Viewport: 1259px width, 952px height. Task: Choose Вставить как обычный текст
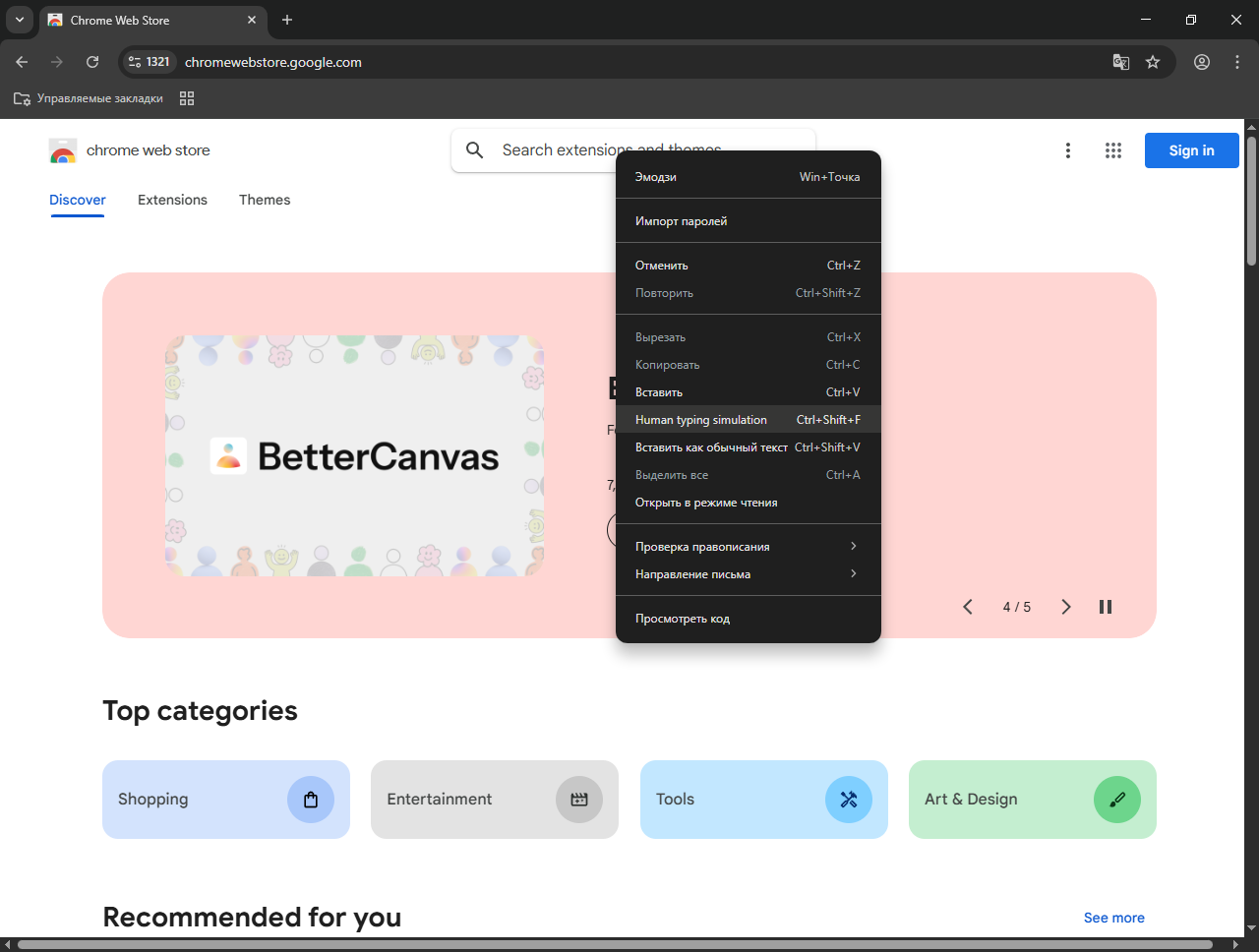[748, 447]
